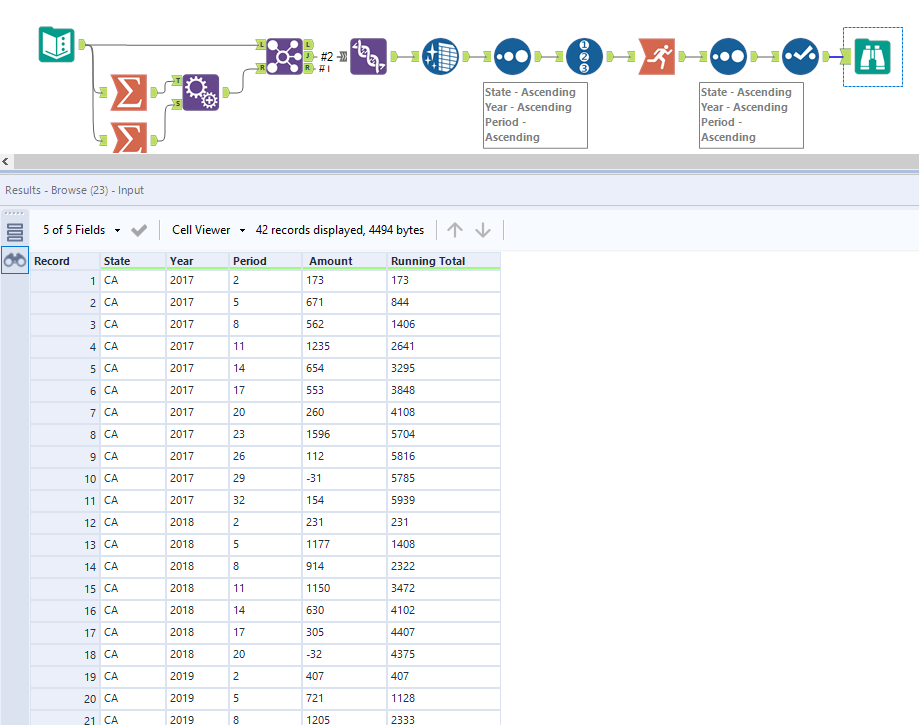
Task: Select the red Run Command tool
Action: pos(656,57)
